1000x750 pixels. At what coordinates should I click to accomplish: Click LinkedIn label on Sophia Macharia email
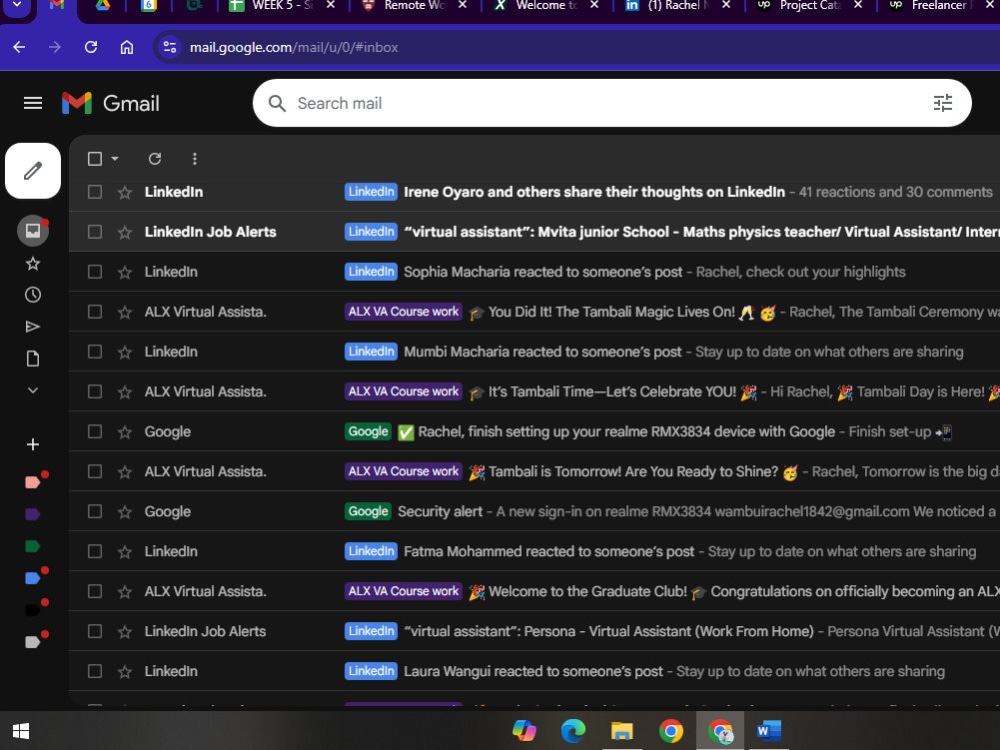coord(371,272)
